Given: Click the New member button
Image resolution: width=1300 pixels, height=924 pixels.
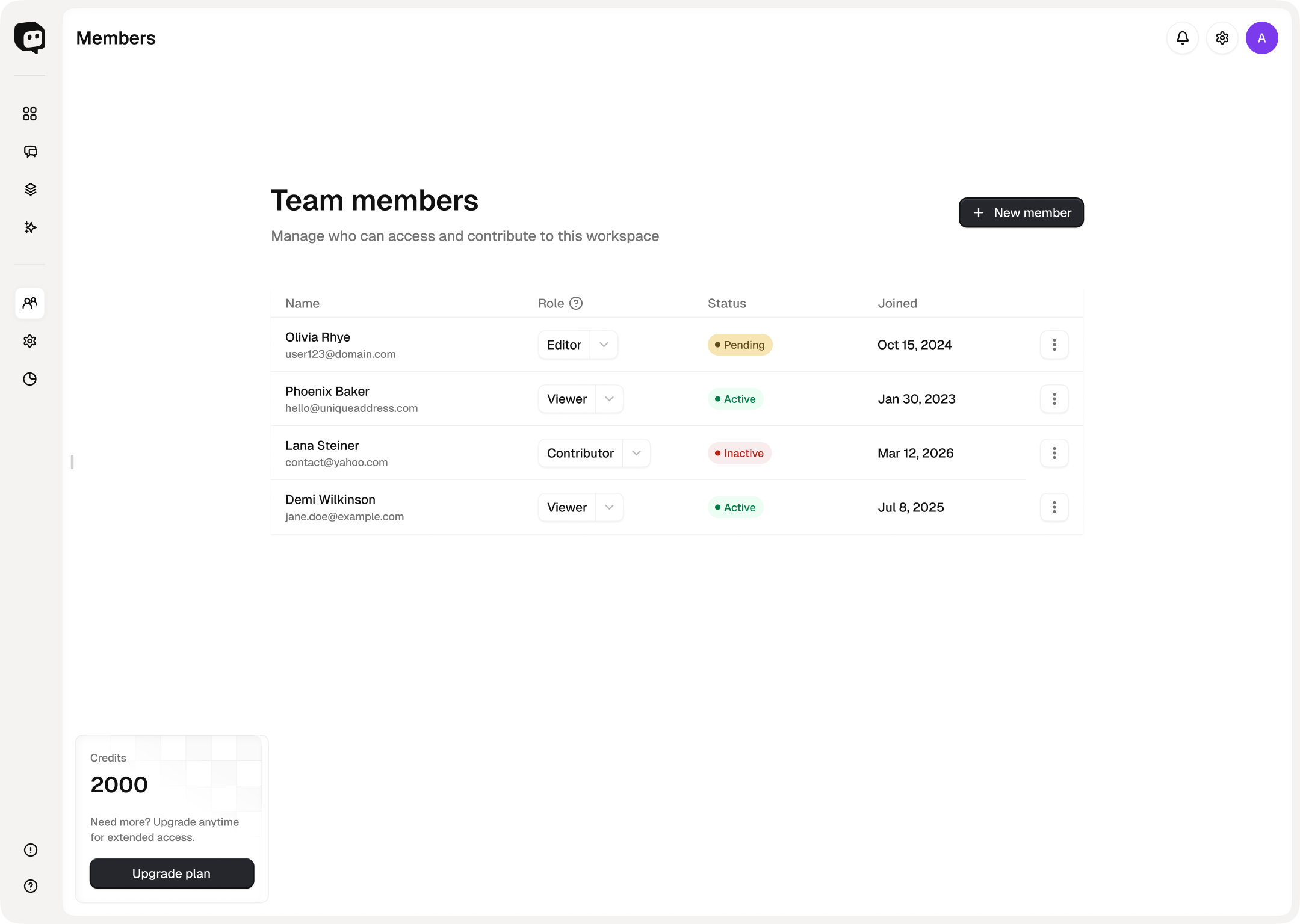Looking at the screenshot, I should pos(1021,212).
